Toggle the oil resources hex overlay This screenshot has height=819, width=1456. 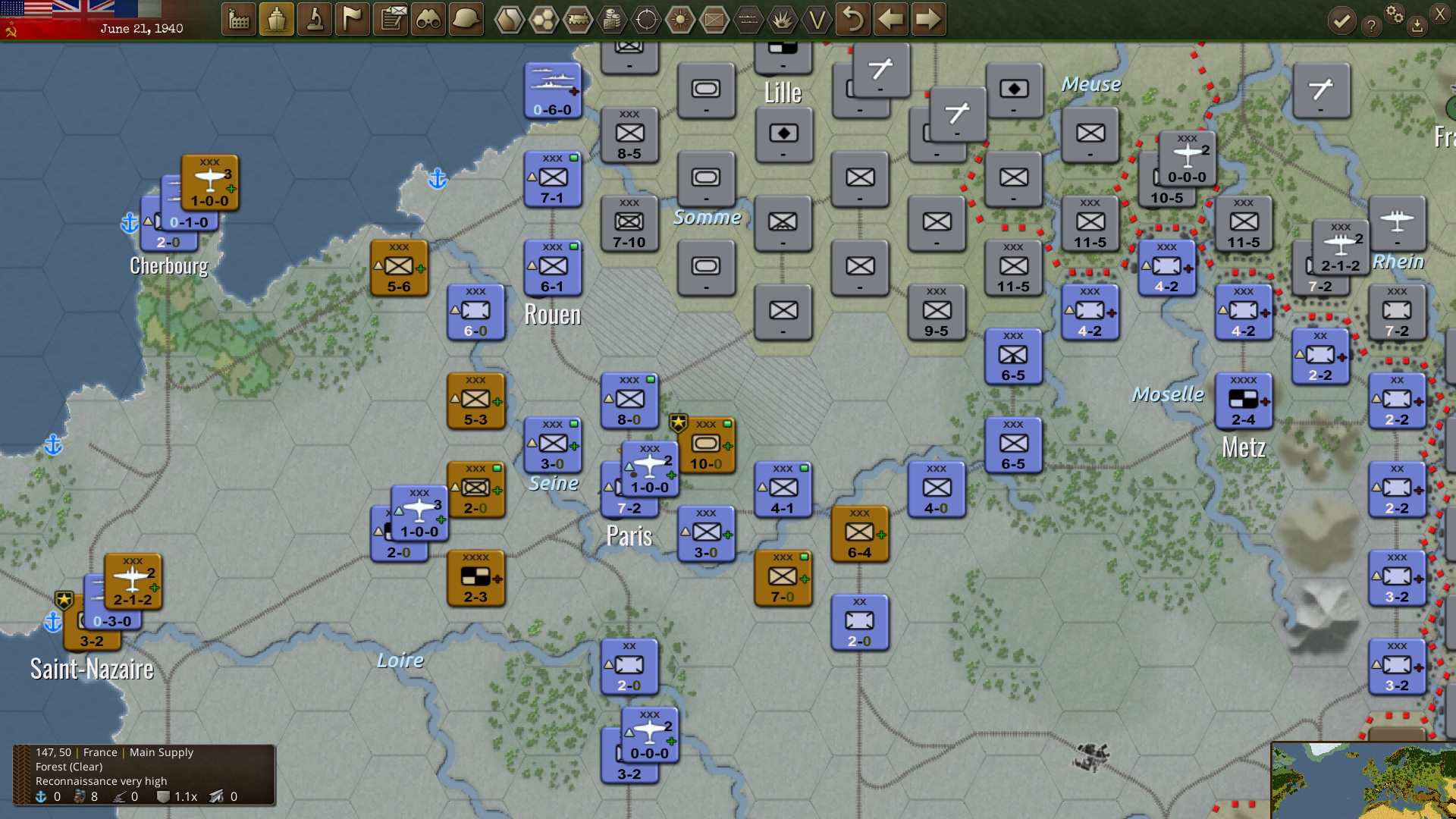coord(610,19)
